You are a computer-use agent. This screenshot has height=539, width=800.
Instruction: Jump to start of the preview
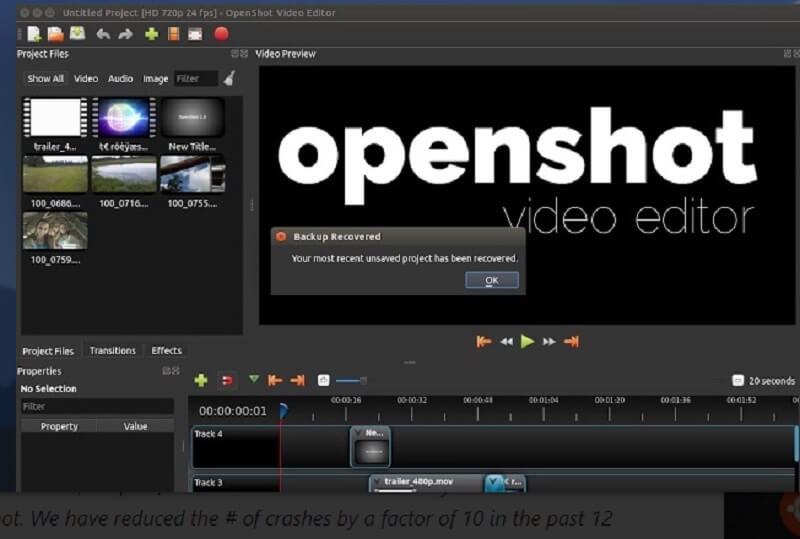pyautogui.click(x=483, y=341)
